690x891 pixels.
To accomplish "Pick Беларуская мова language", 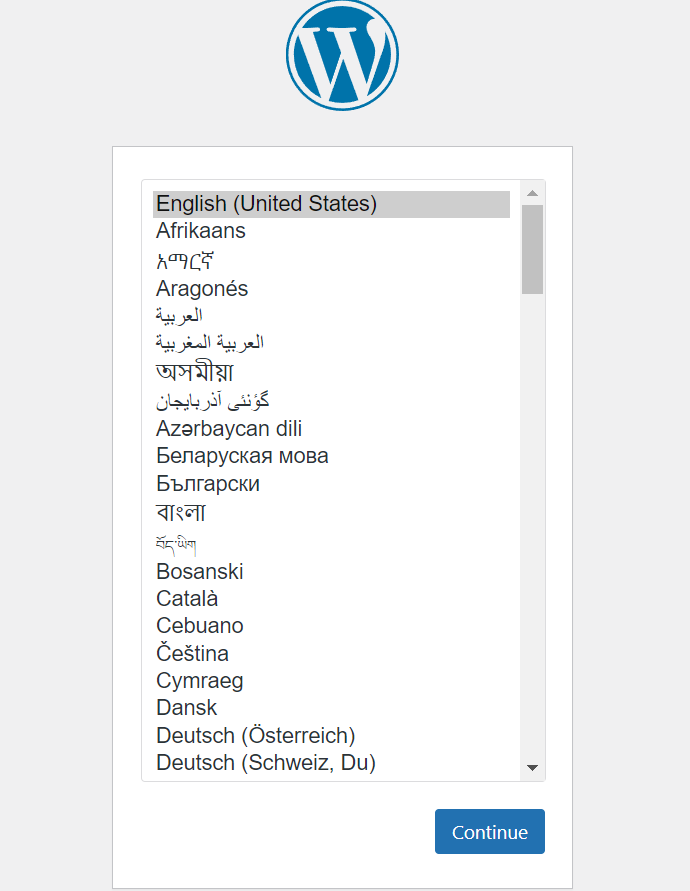I will tap(331, 456).
